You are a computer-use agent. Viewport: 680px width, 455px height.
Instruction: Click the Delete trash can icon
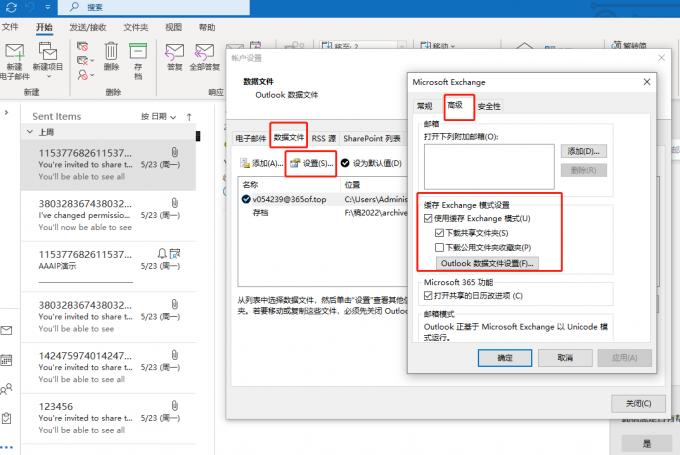coord(111,51)
